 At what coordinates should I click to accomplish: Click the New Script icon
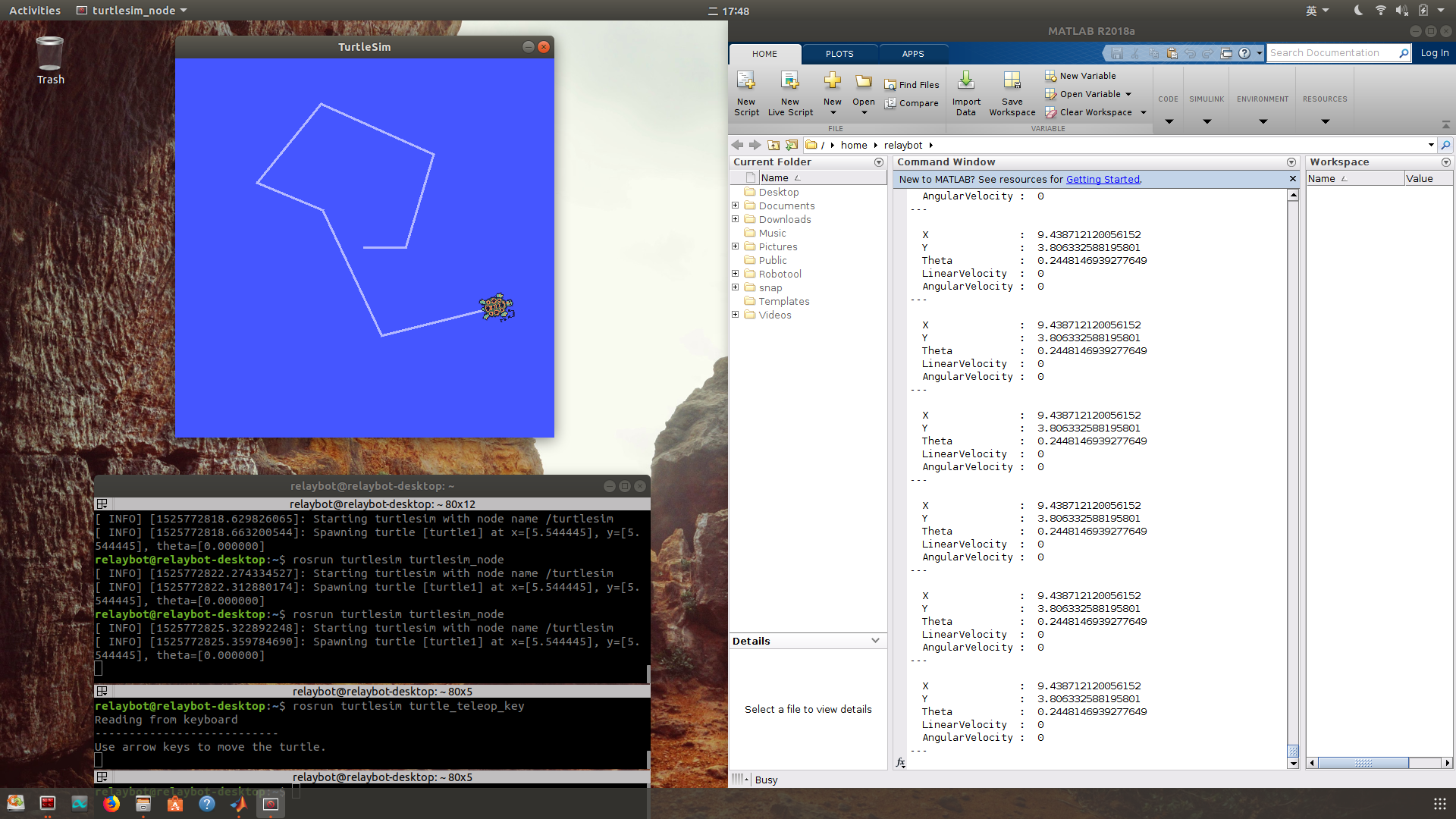click(x=746, y=82)
